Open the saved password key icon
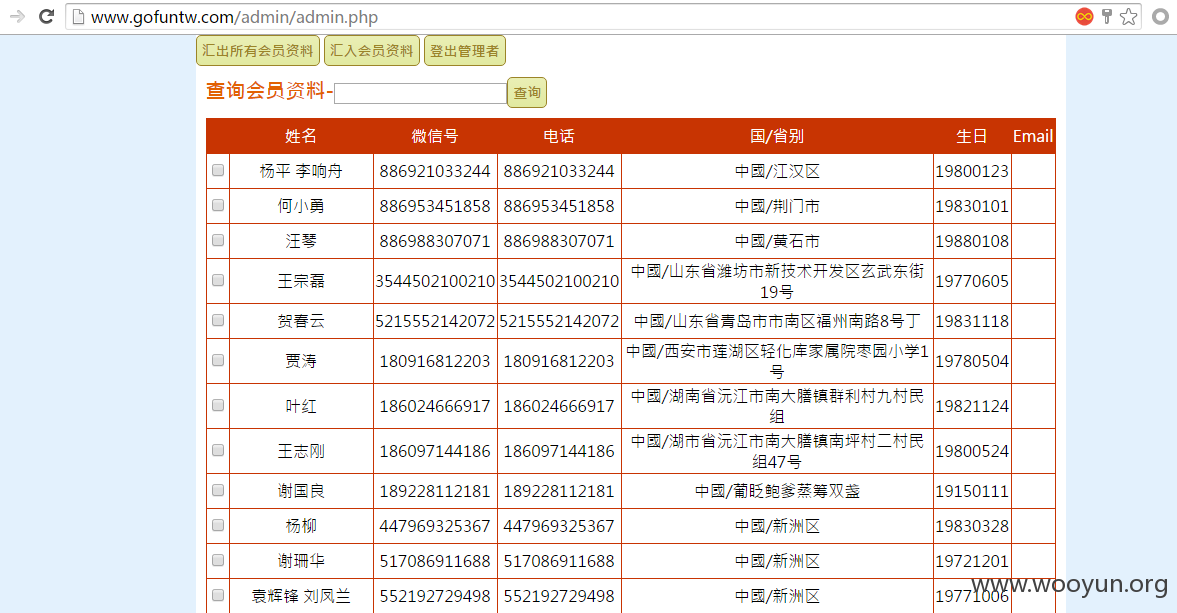The height and width of the screenshot is (613, 1177). coord(1106,17)
